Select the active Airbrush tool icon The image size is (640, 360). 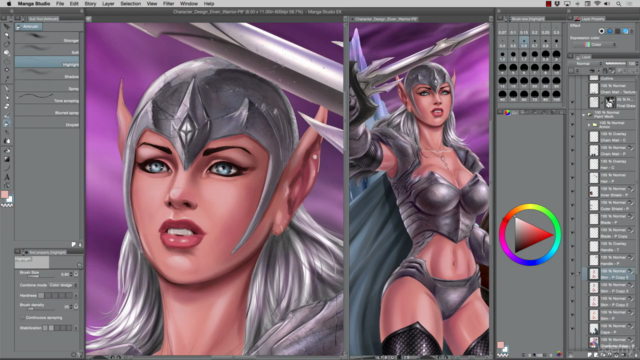coord(7,123)
